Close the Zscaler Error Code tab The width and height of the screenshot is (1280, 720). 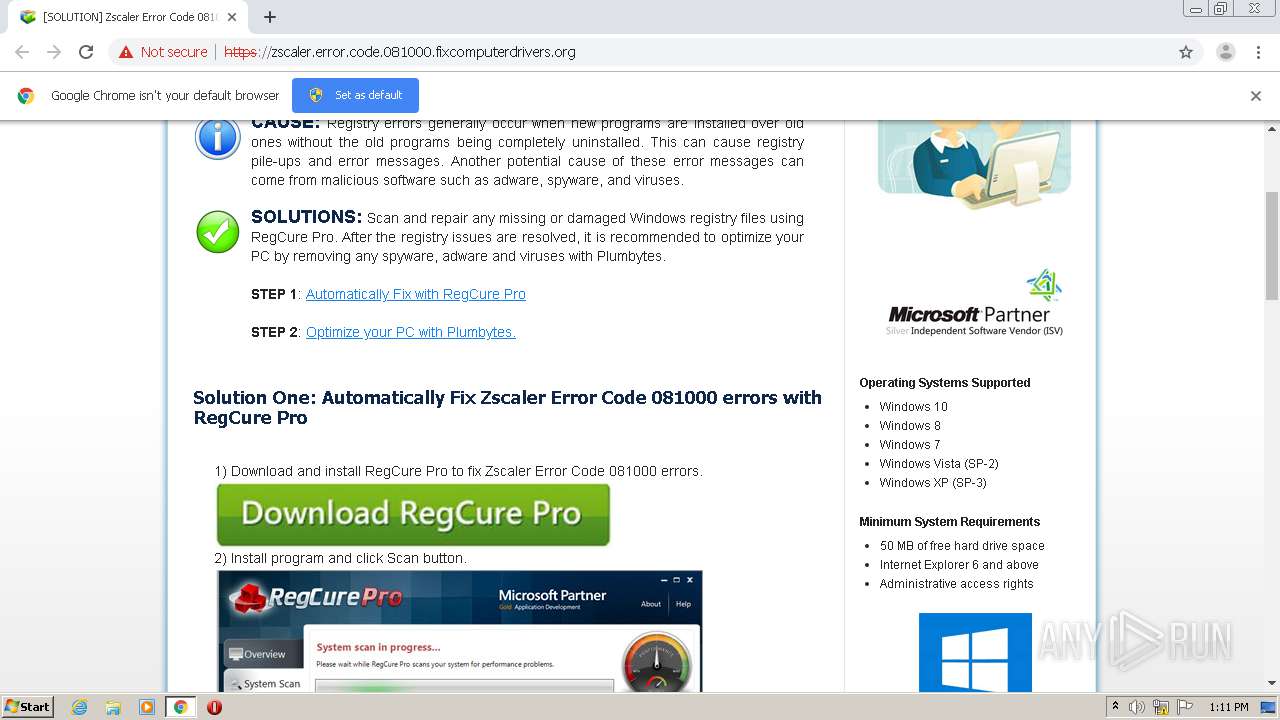tap(232, 17)
